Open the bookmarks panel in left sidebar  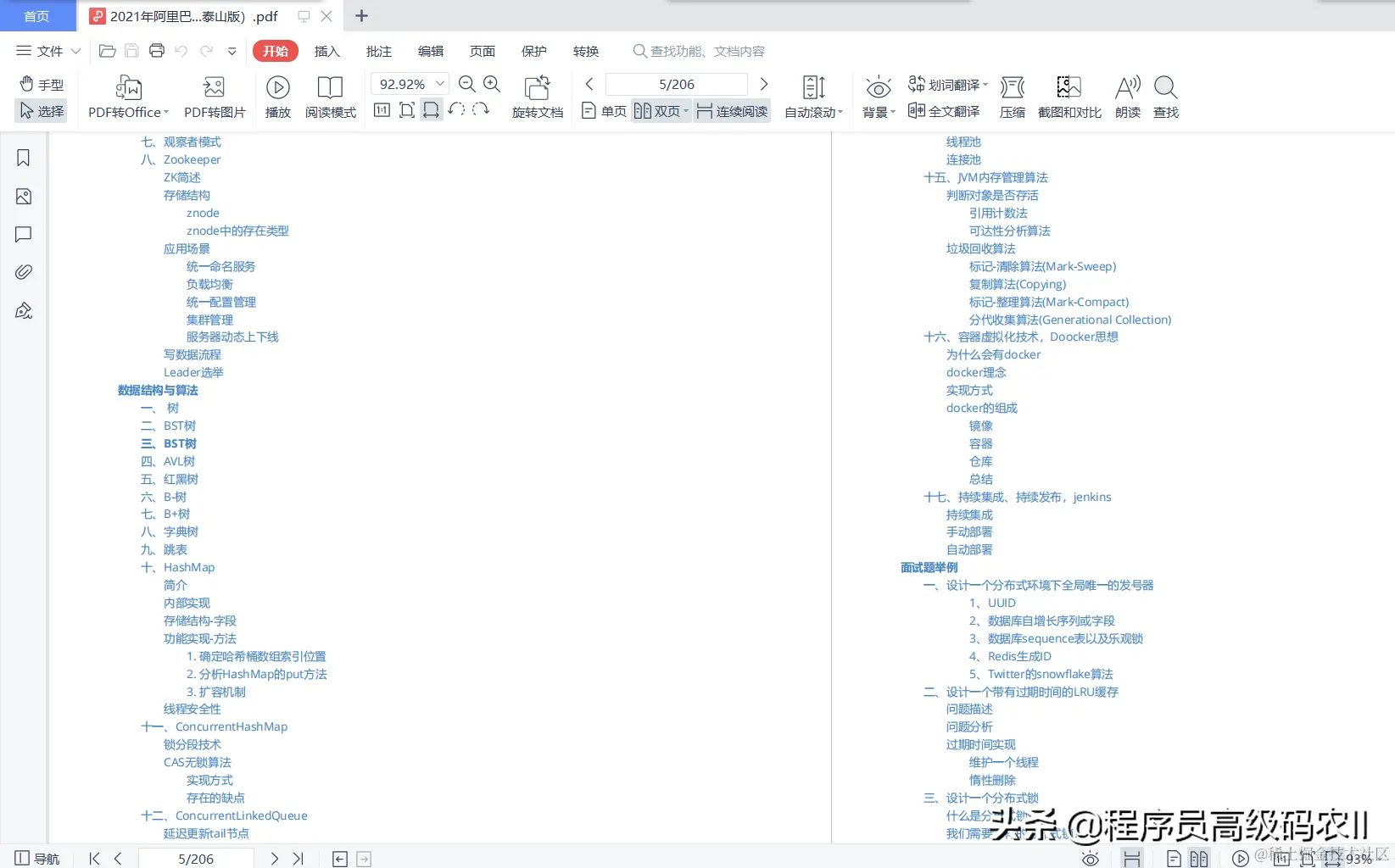[23, 158]
